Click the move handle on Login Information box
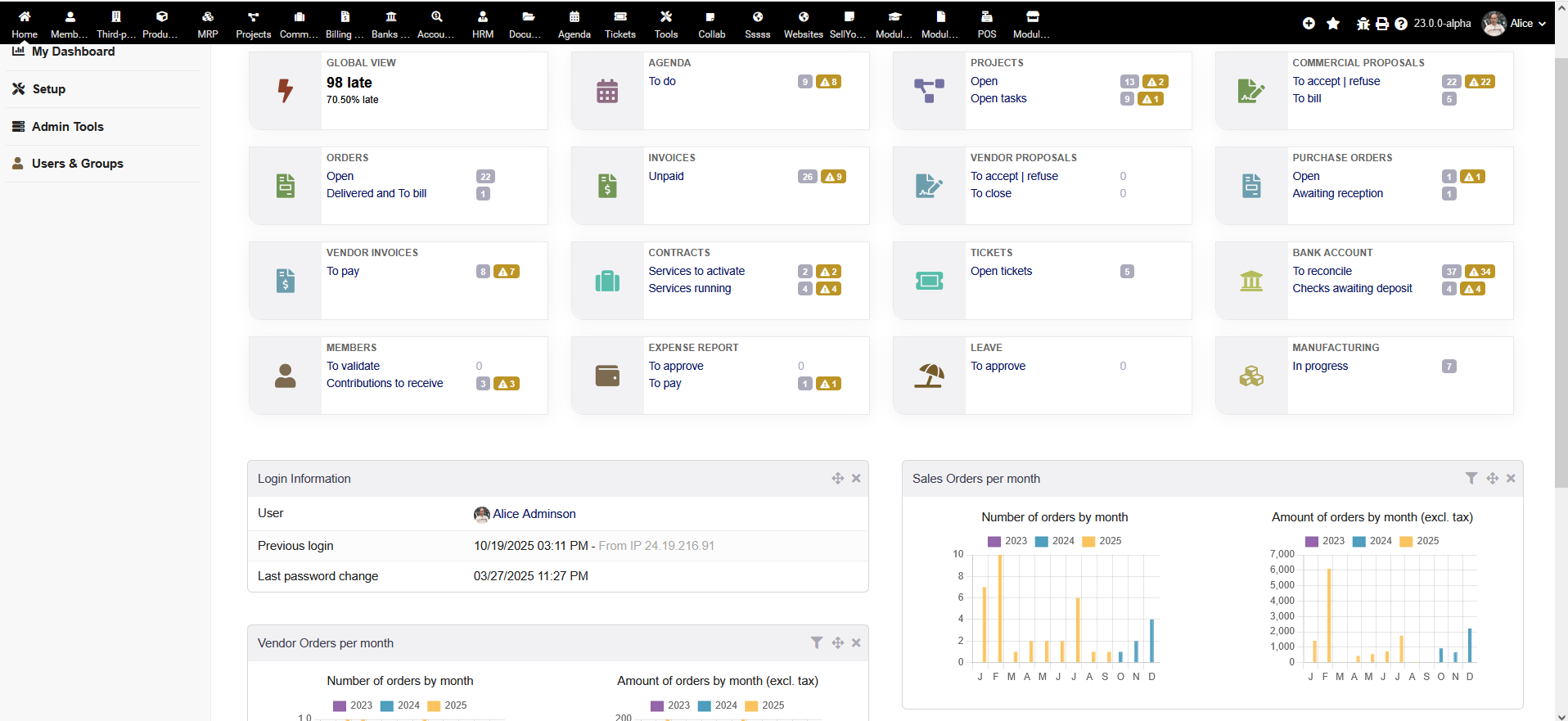1568x721 pixels. click(837, 479)
